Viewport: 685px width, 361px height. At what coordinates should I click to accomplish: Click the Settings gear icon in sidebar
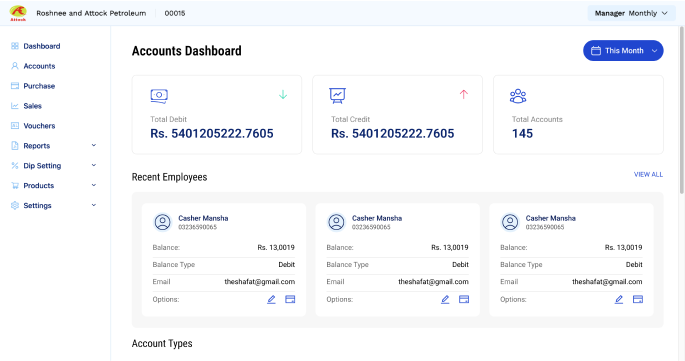[15, 205]
